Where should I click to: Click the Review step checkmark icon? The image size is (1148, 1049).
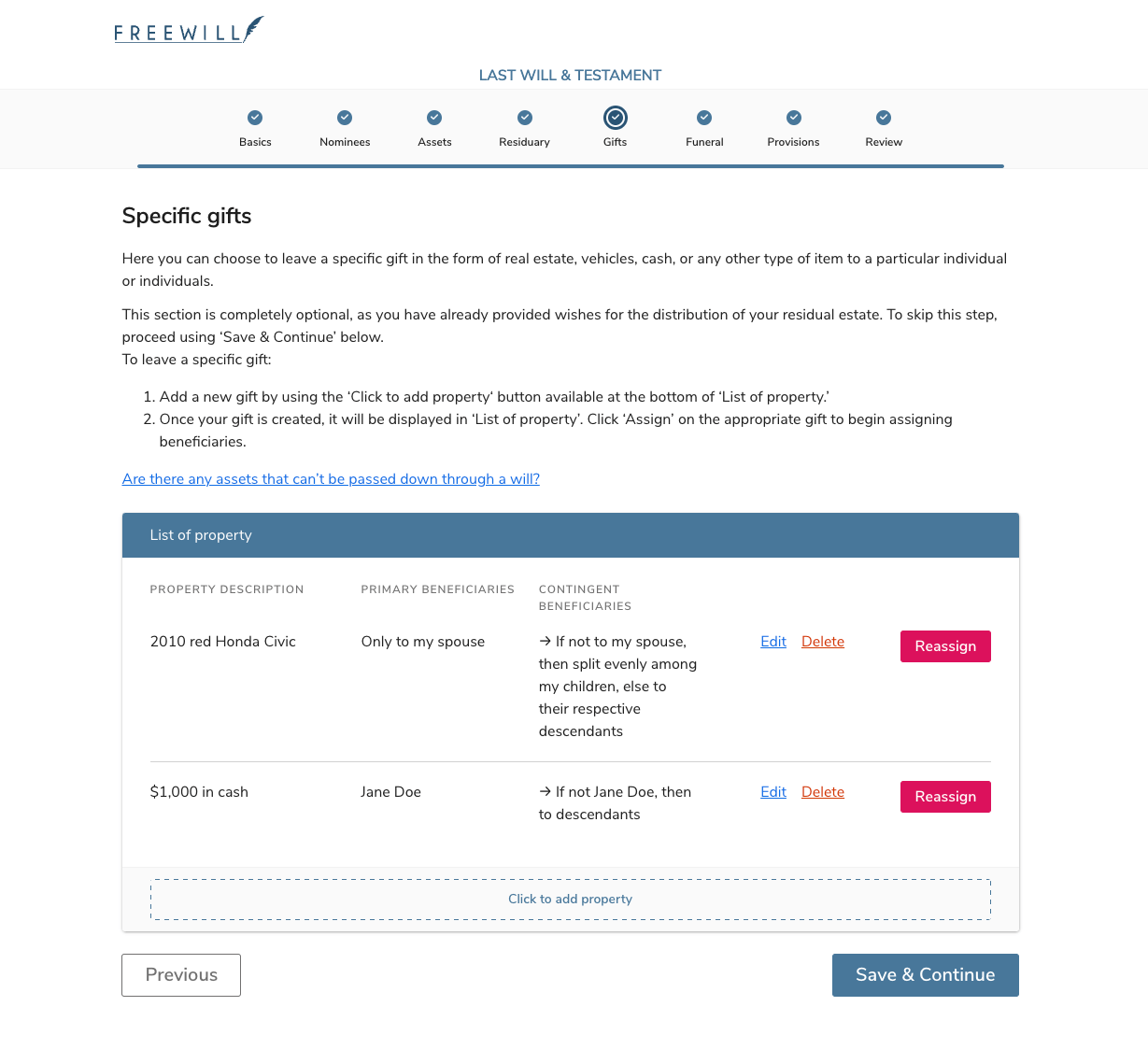point(883,118)
